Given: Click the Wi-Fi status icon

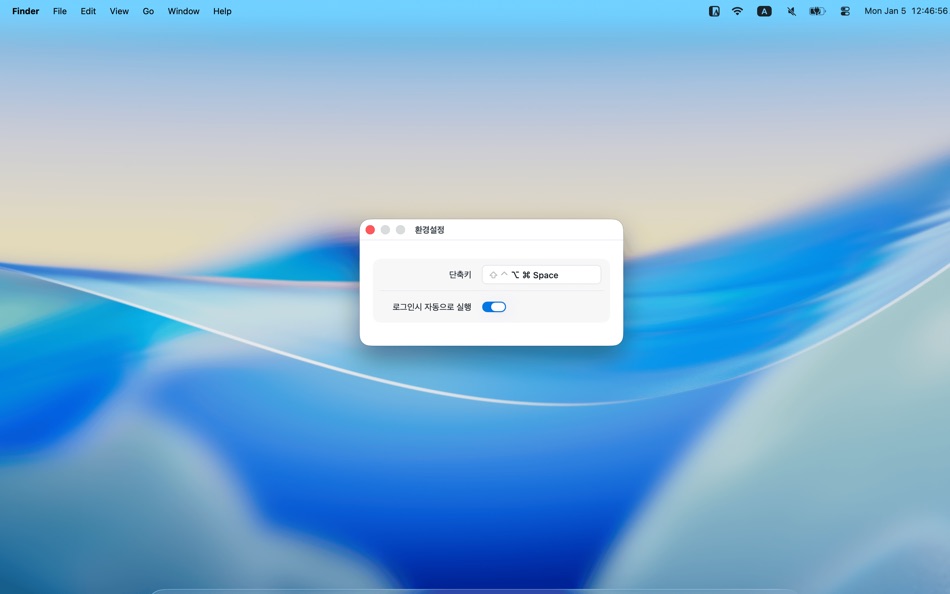Looking at the screenshot, I should pos(737,11).
